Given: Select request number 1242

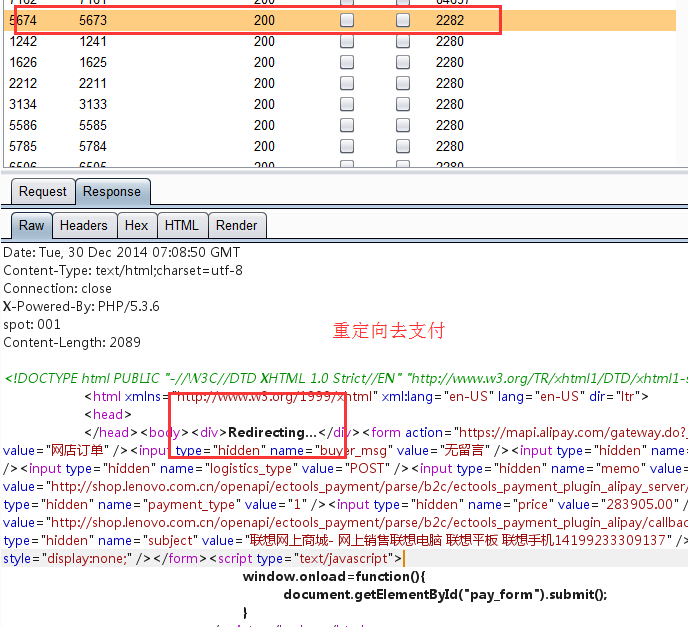Looking at the screenshot, I should point(23,41).
